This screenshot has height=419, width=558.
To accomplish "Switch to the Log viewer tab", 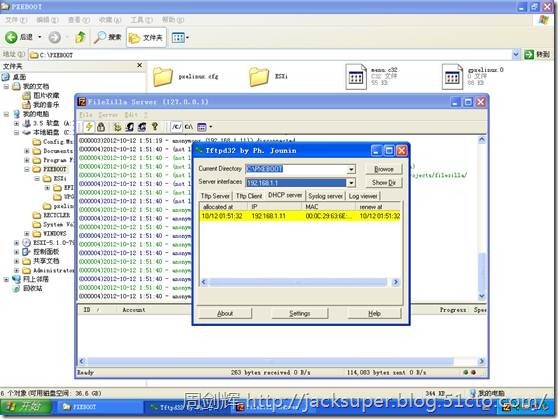I will pyautogui.click(x=363, y=196).
